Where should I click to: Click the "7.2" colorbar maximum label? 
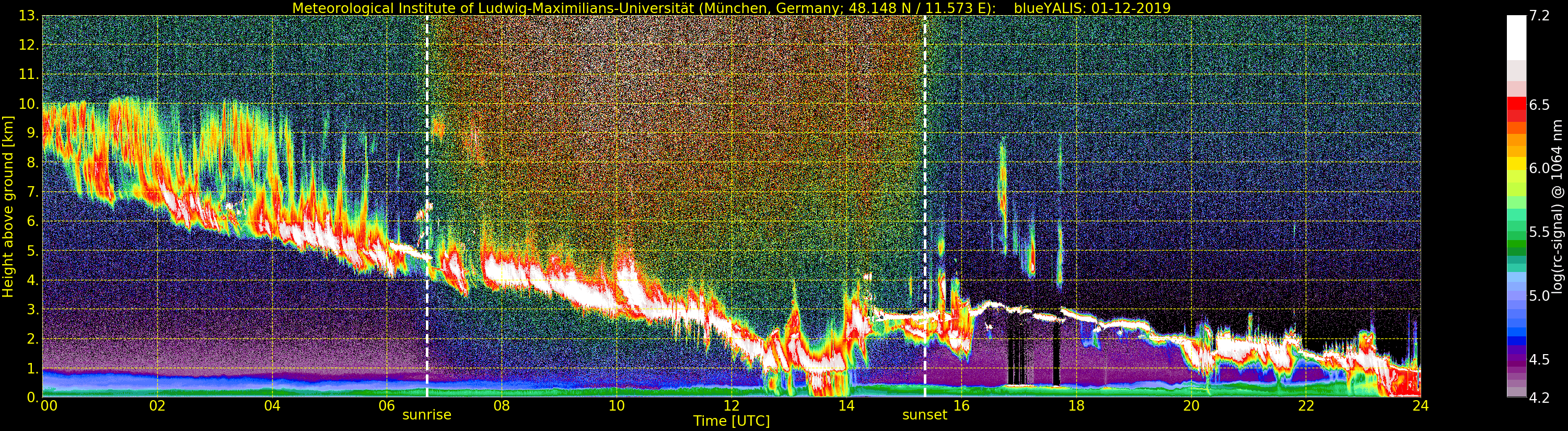point(1539,16)
